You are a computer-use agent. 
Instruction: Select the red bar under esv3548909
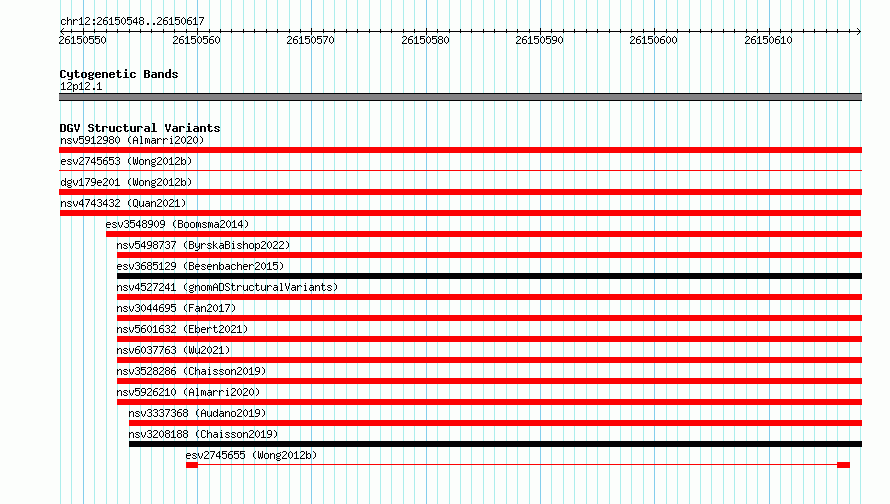484,234
